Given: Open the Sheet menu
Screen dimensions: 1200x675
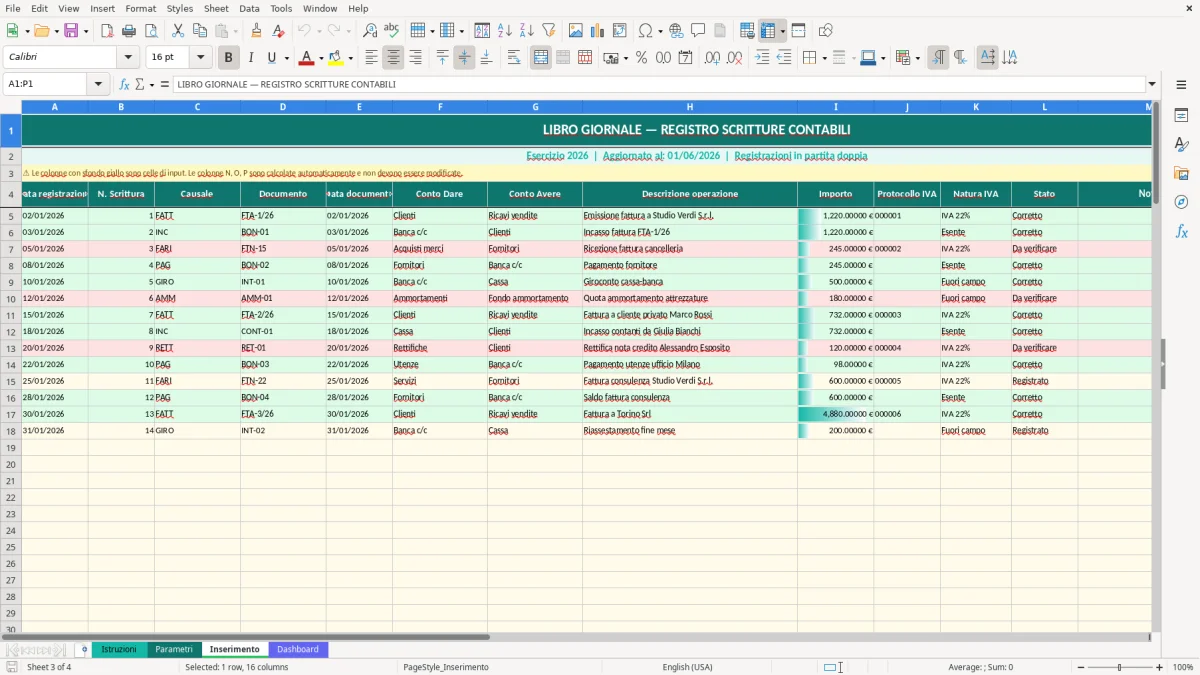Looking at the screenshot, I should (x=216, y=8).
